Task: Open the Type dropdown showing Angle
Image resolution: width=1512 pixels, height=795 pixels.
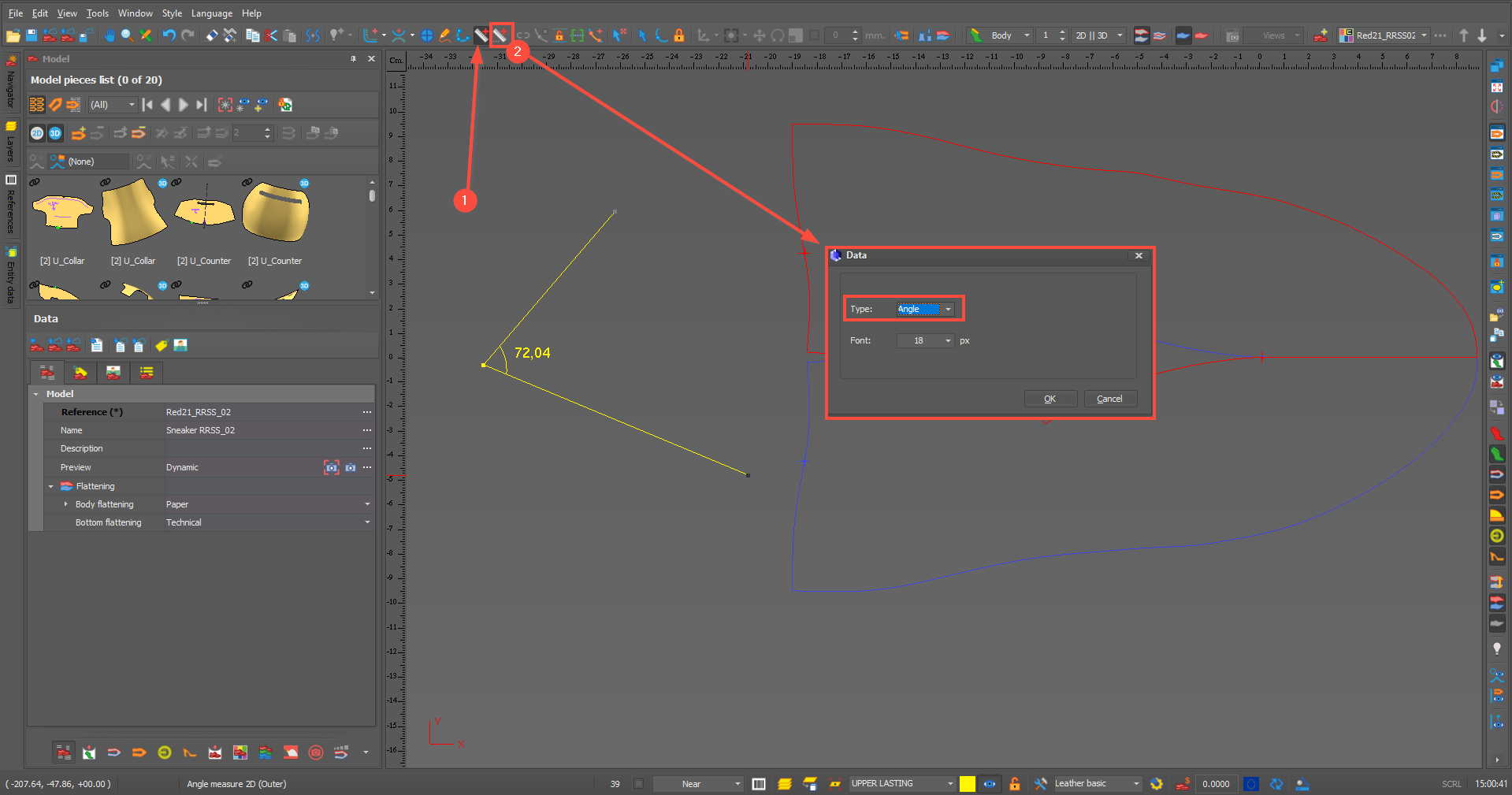Action: (926, 309)
